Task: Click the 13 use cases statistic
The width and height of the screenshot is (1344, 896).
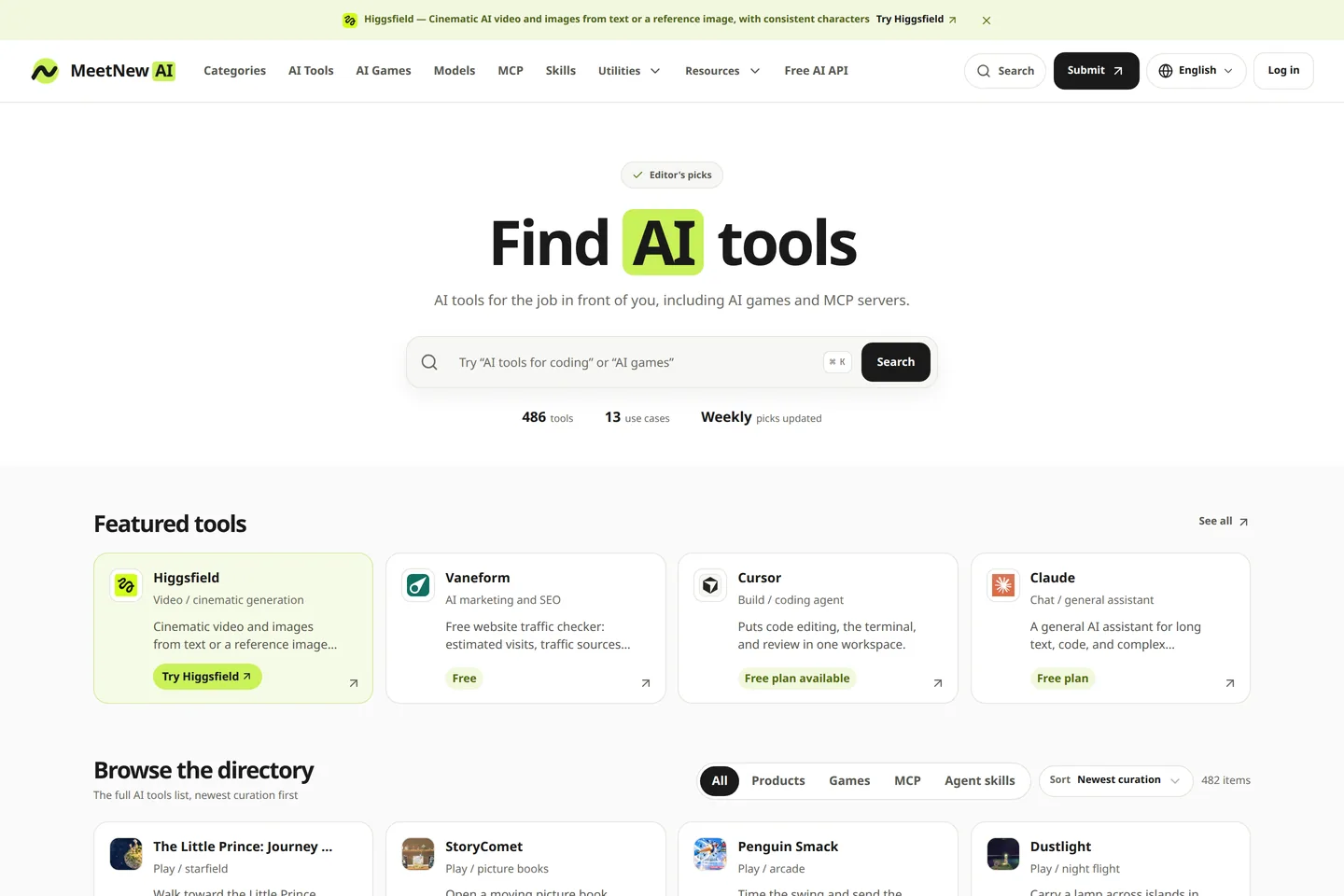Action: [637, 417]
